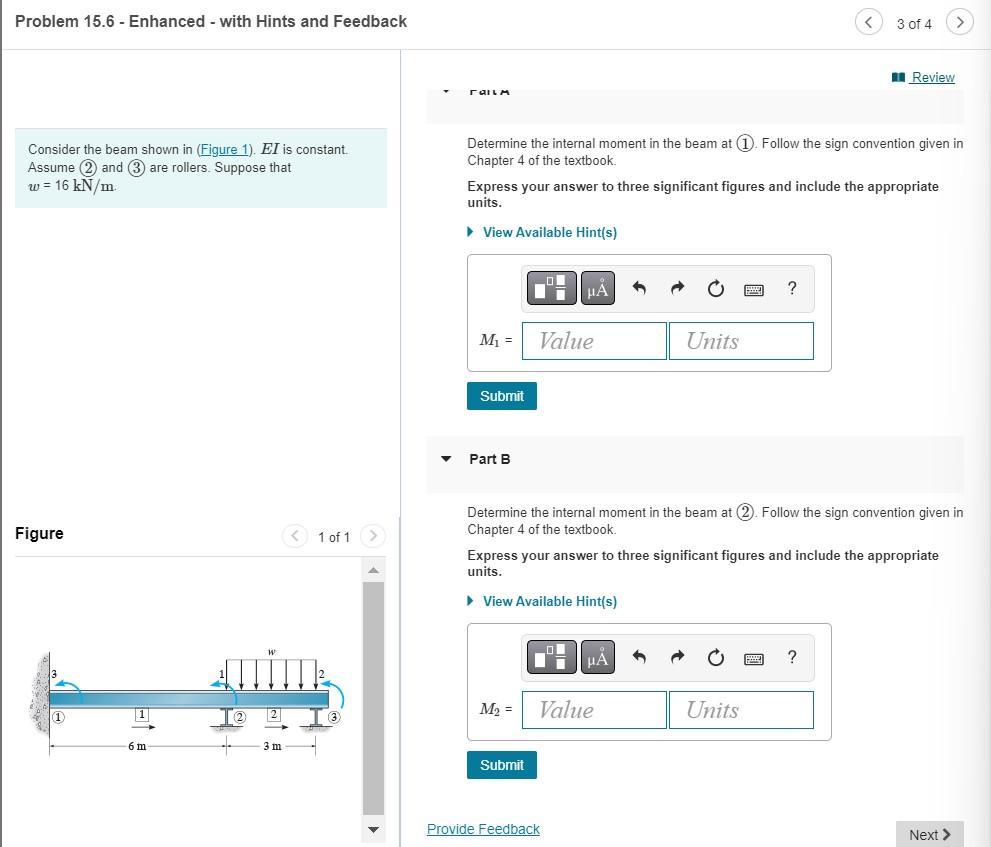Insert units using the μÅ icon in Part A
Viewport: 991px width, 847px height.
(x=597, y=288)
